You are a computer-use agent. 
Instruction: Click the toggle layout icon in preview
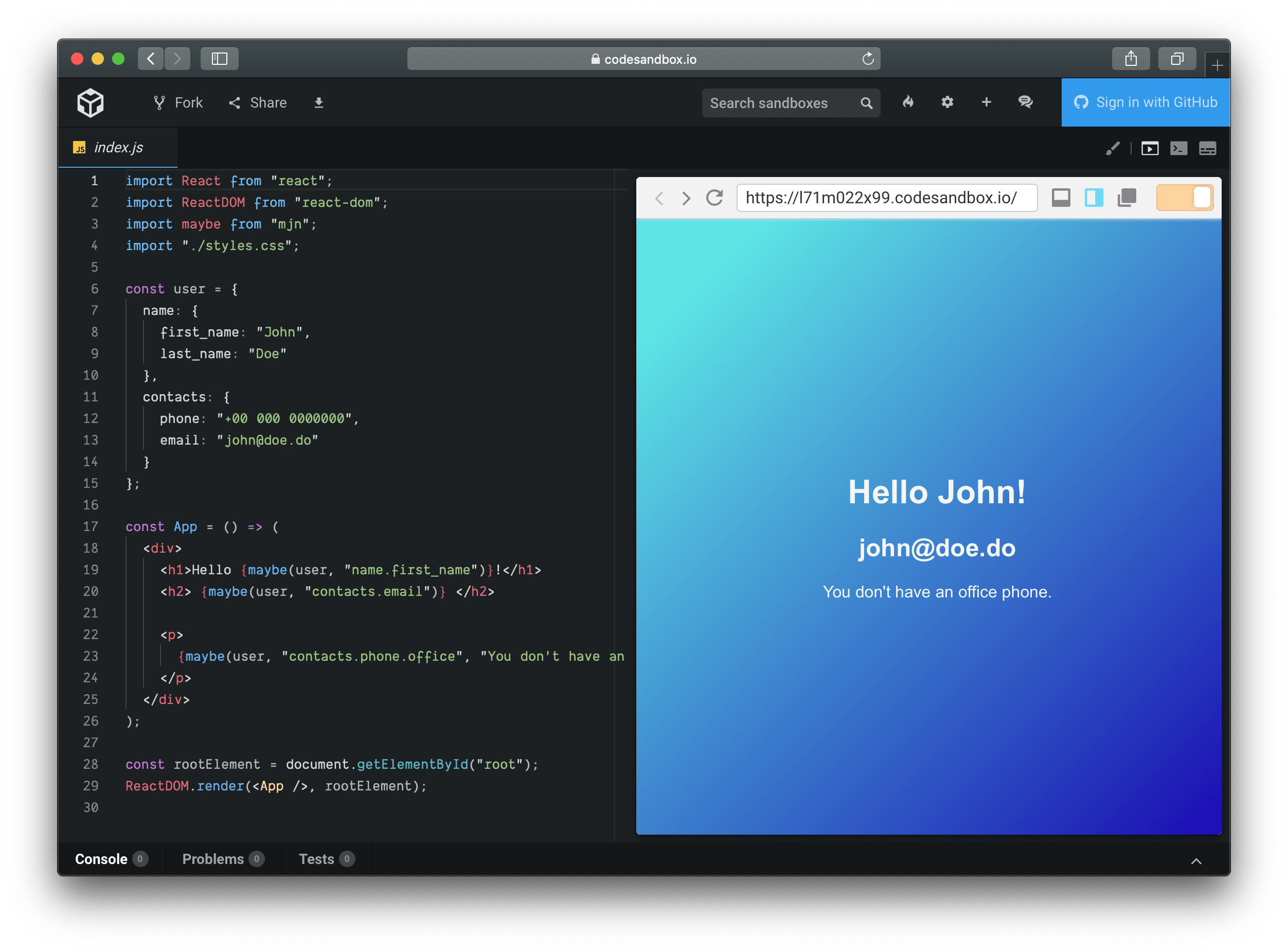click(x=1094, y=198)
